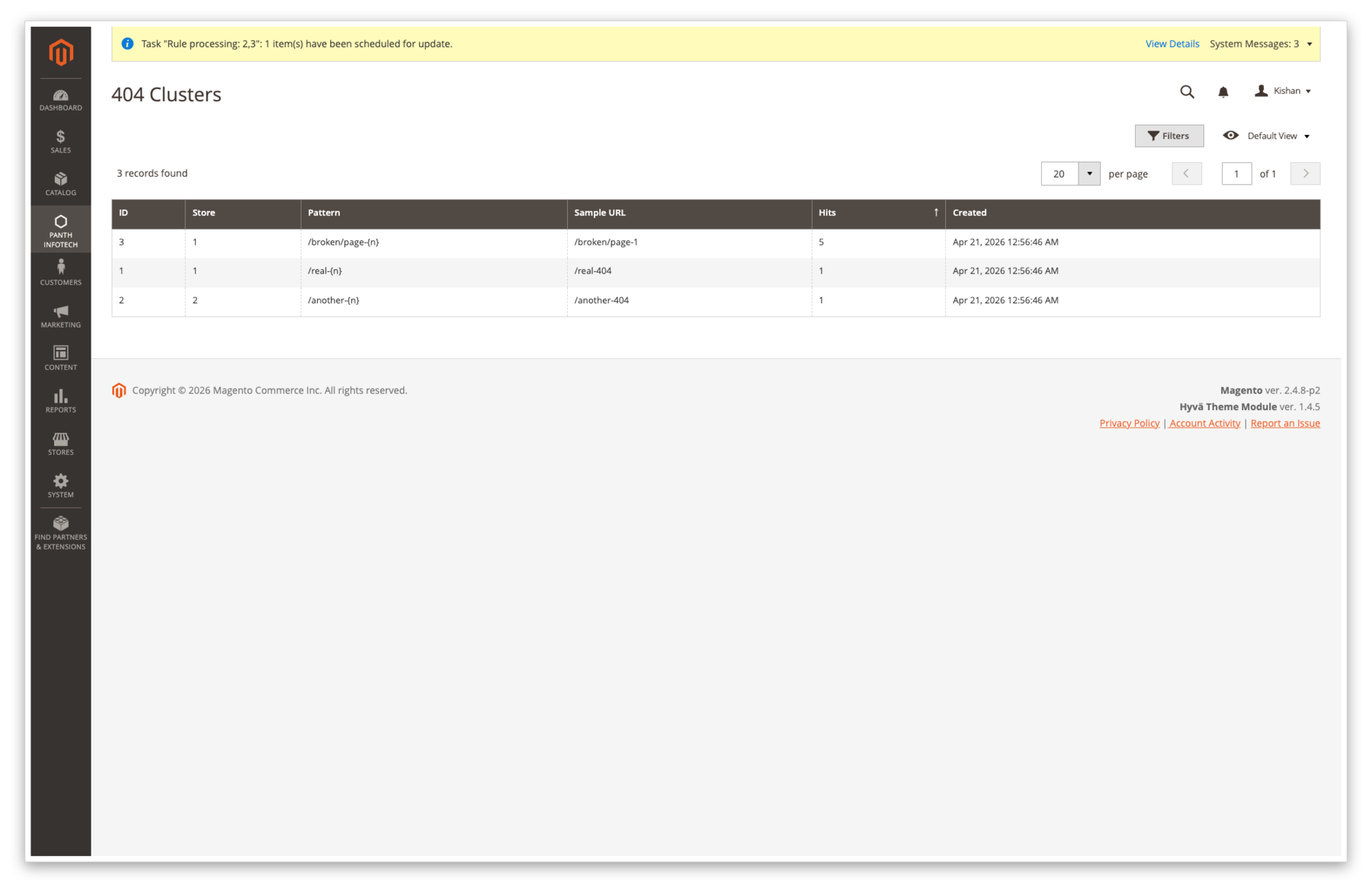Open the notifications bell icon
This screenshot has height=891, width=1372.
click(x=1223, y=91)
